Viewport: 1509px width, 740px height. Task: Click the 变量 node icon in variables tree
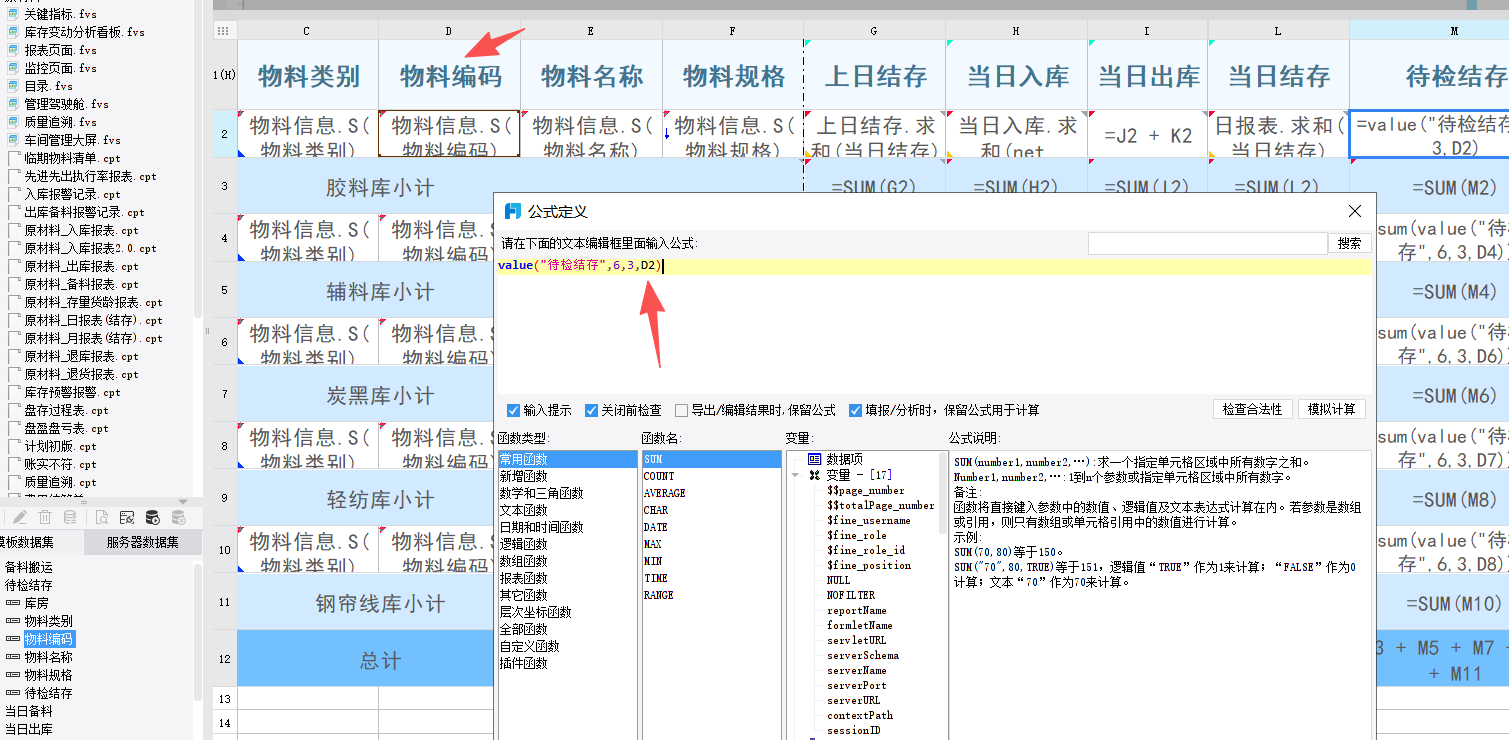tap(814, 475)
